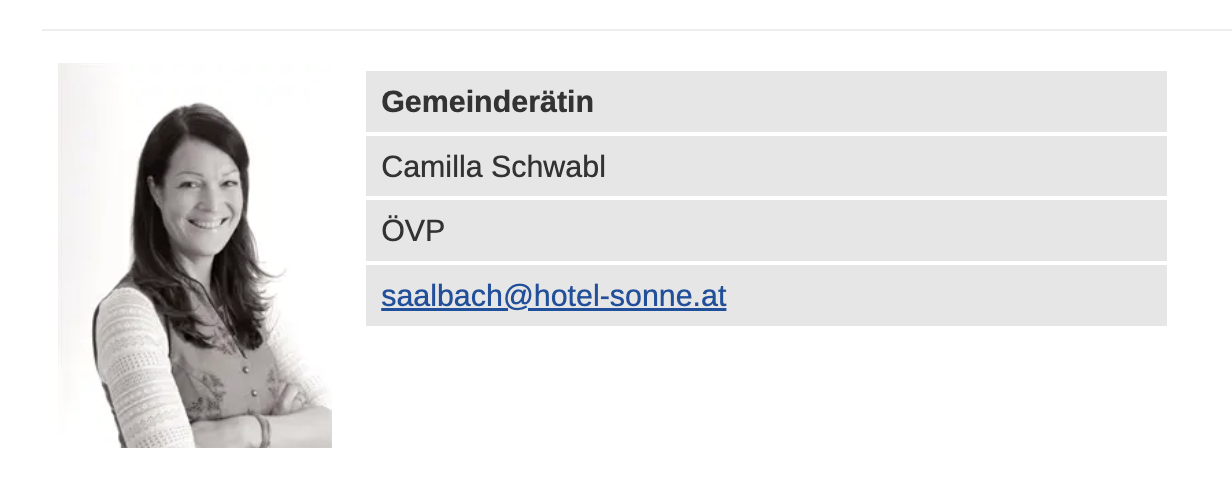Select the Gemeinderätin heading cell

point(766,101)
